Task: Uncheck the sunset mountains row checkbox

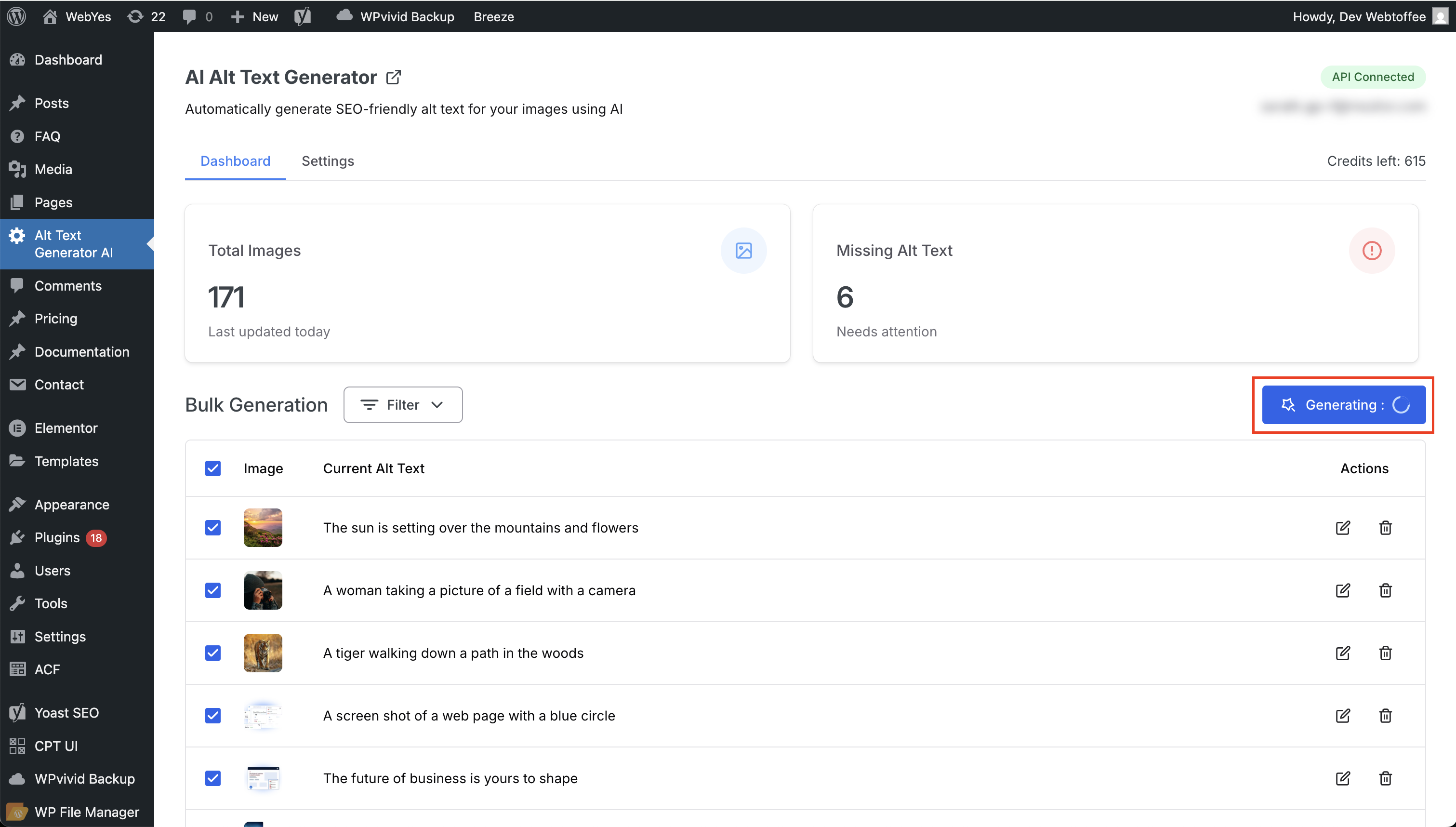Action: click(213, 528)
